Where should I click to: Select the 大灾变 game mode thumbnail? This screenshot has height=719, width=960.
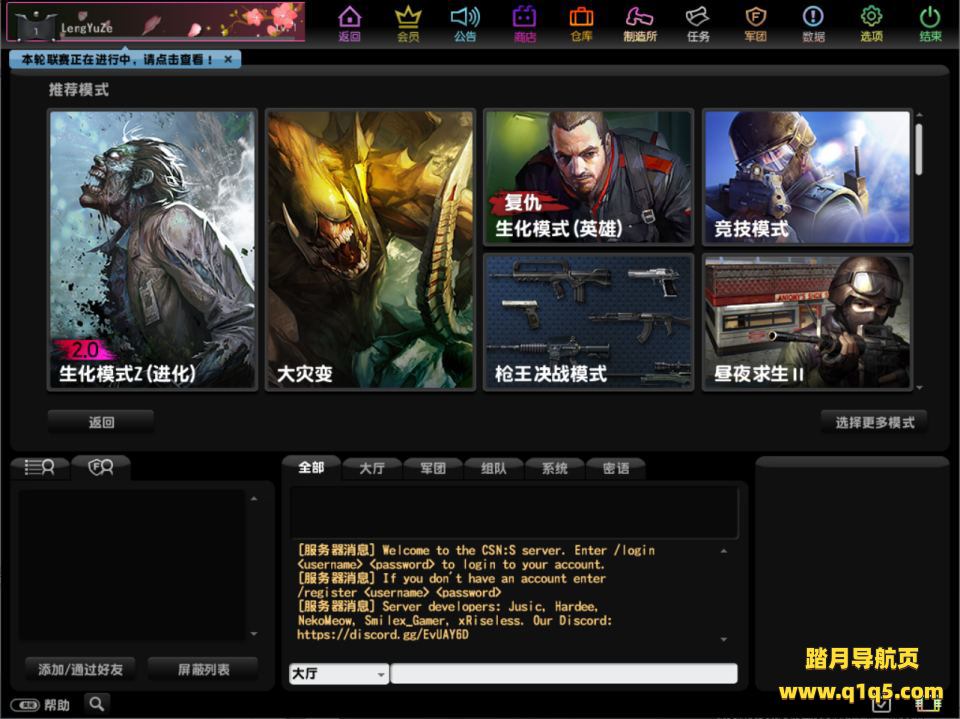(370, 250)
